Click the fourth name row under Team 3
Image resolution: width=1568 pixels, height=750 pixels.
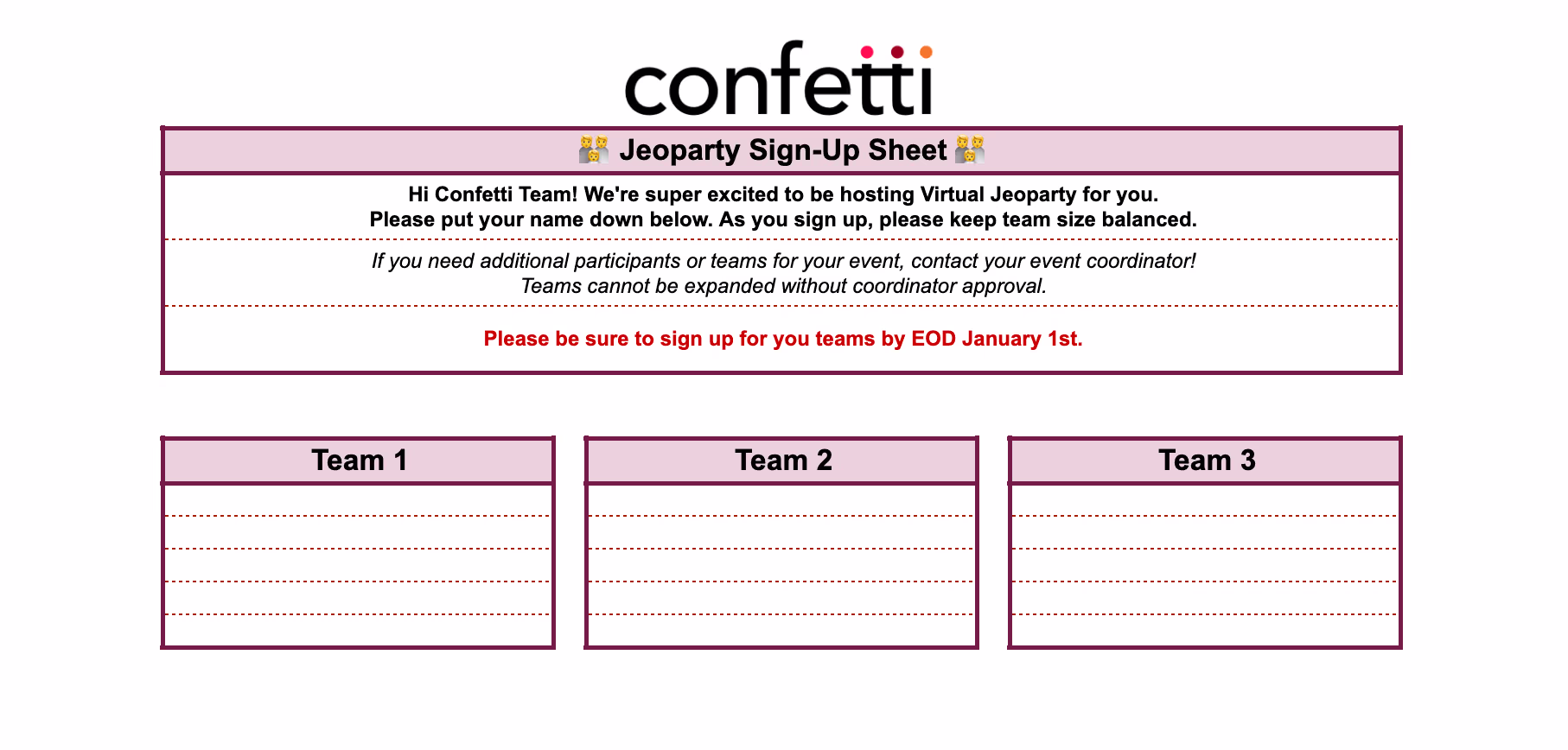[1205, 598]
